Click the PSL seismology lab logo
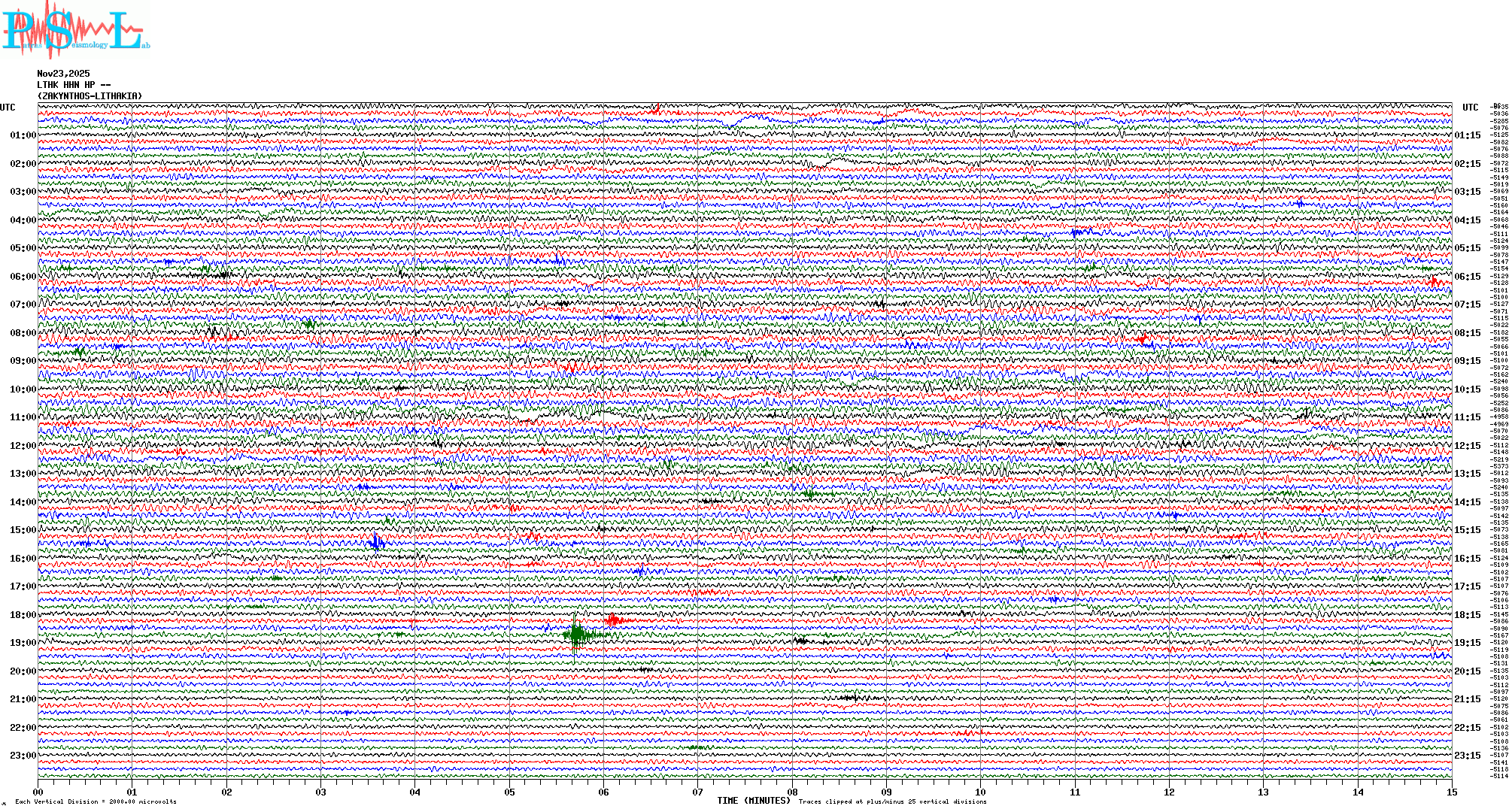This screenshot has width=1512, height=812. tap(74, 30)
